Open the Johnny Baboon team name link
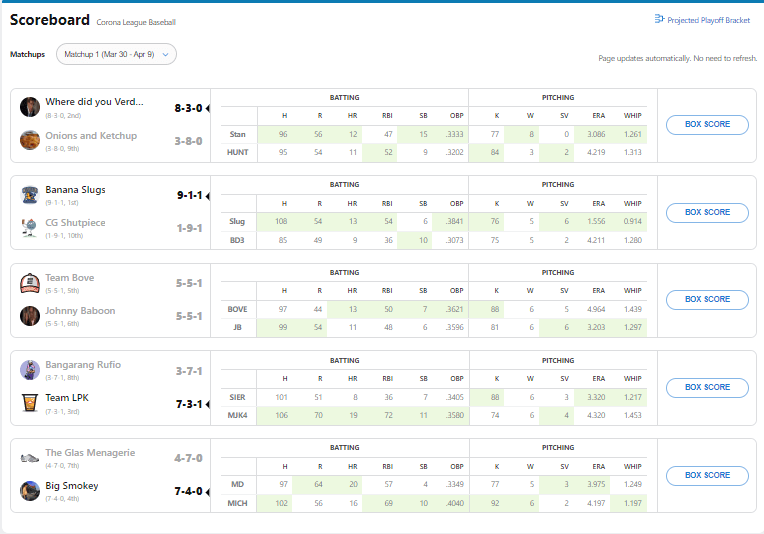 point(80,311)
